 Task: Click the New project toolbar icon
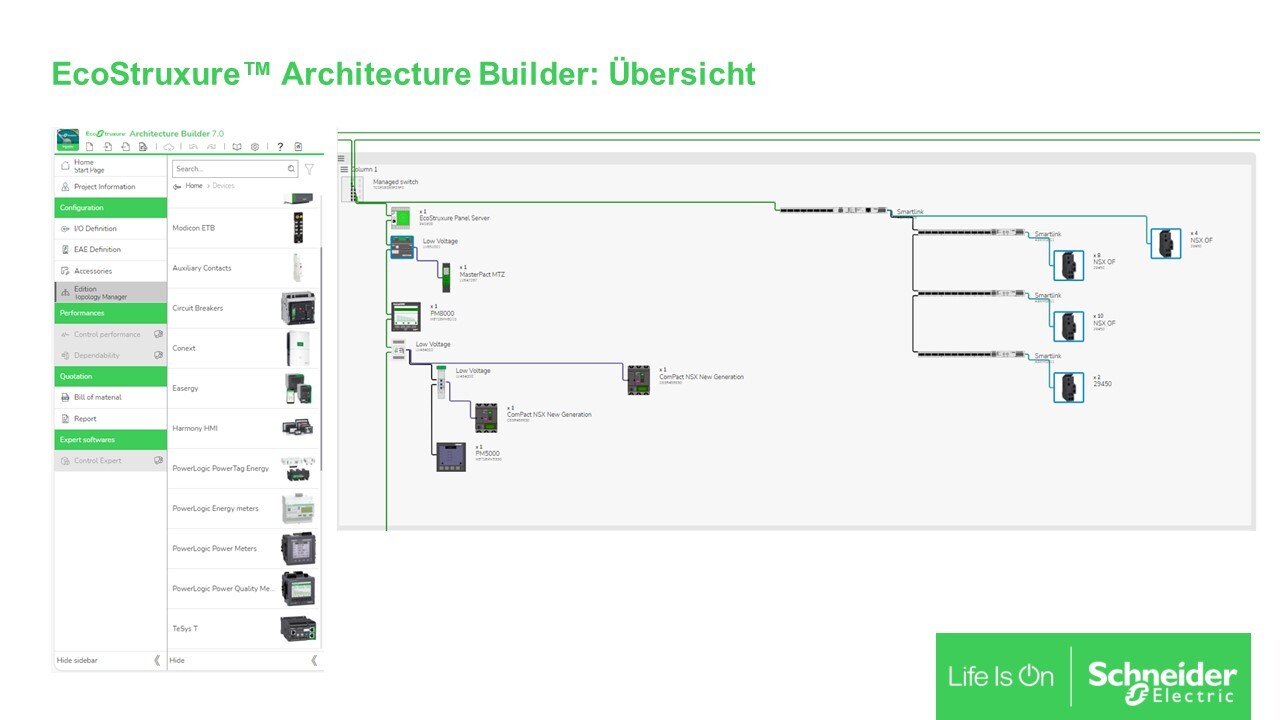coord(89,147)
